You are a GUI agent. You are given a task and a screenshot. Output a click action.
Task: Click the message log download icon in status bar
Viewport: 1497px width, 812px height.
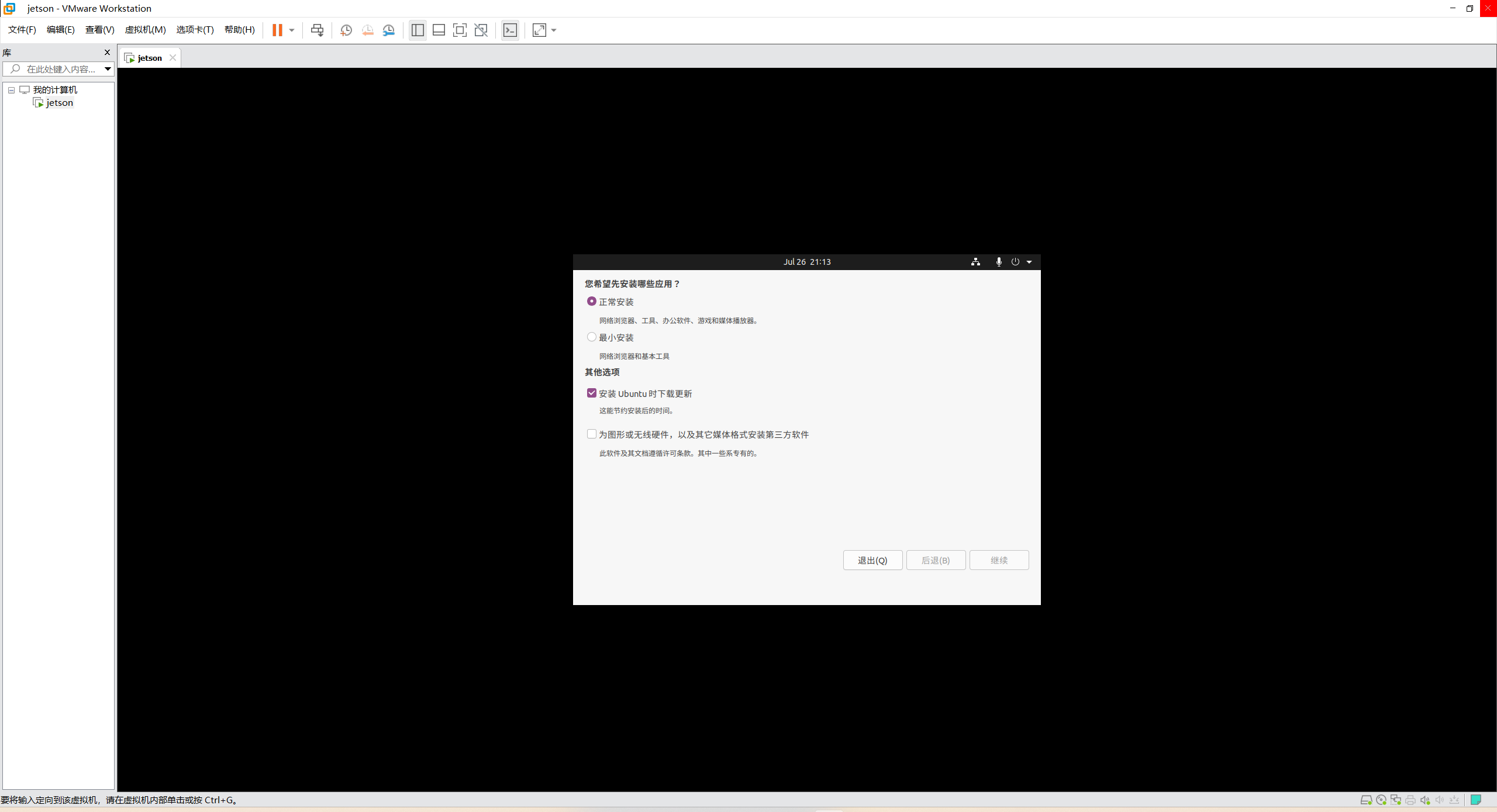click(1454, 800)
